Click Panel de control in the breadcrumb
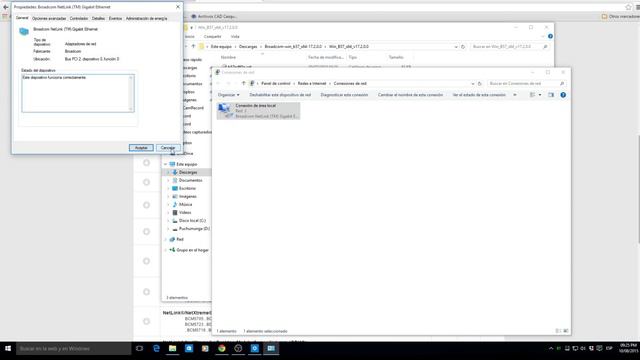The width and height of the screenshot is (640, 360). point(276,84)
